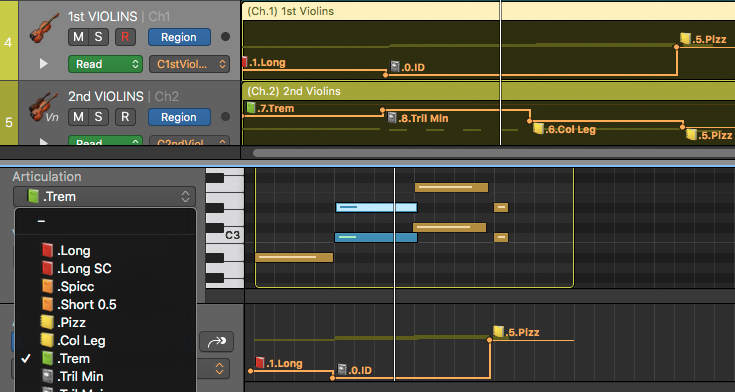Click the .5.Pizz icon in 1st Violins lane

(685, 38)
